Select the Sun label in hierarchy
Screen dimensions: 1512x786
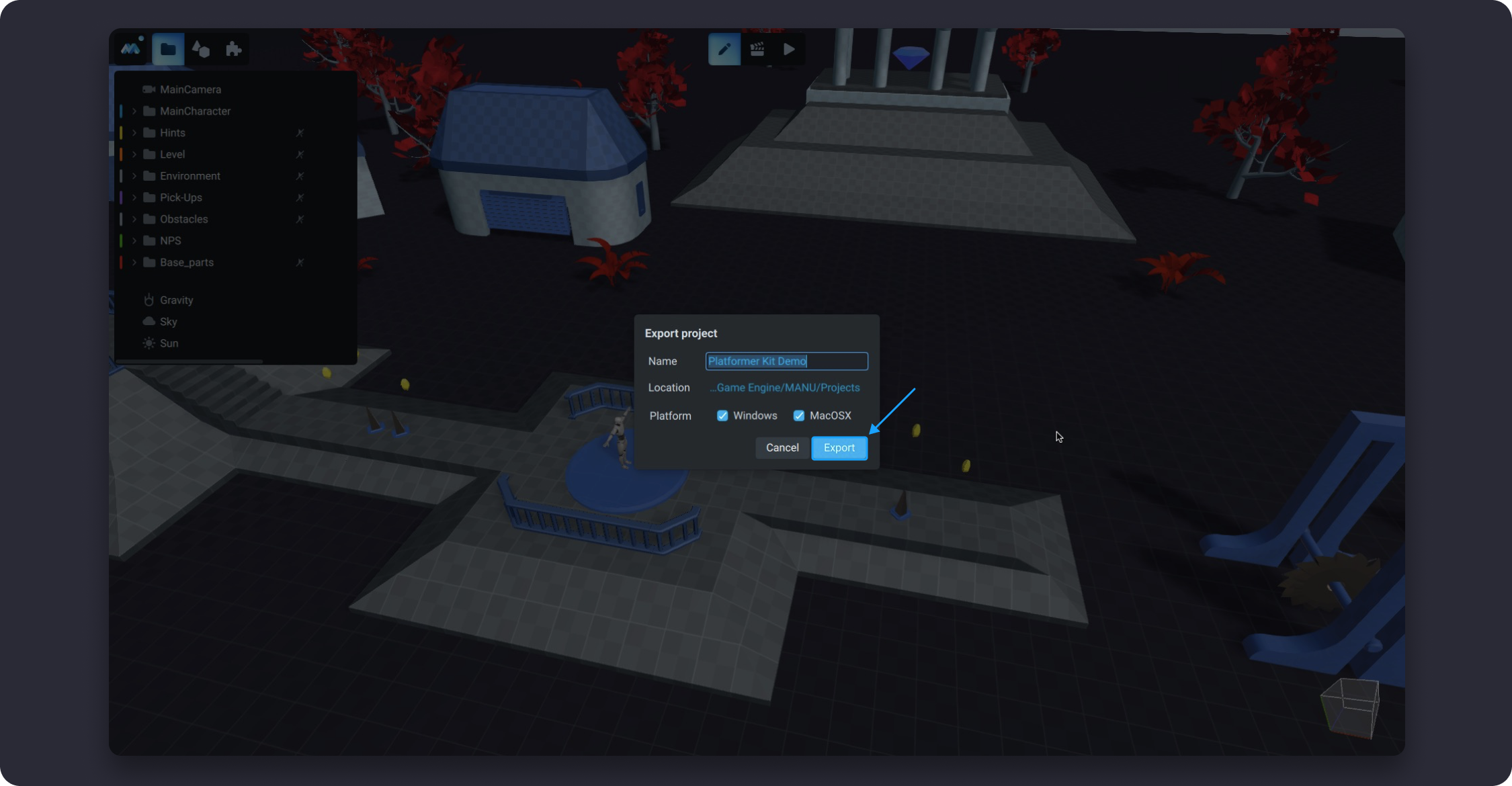tap(169, 343)
